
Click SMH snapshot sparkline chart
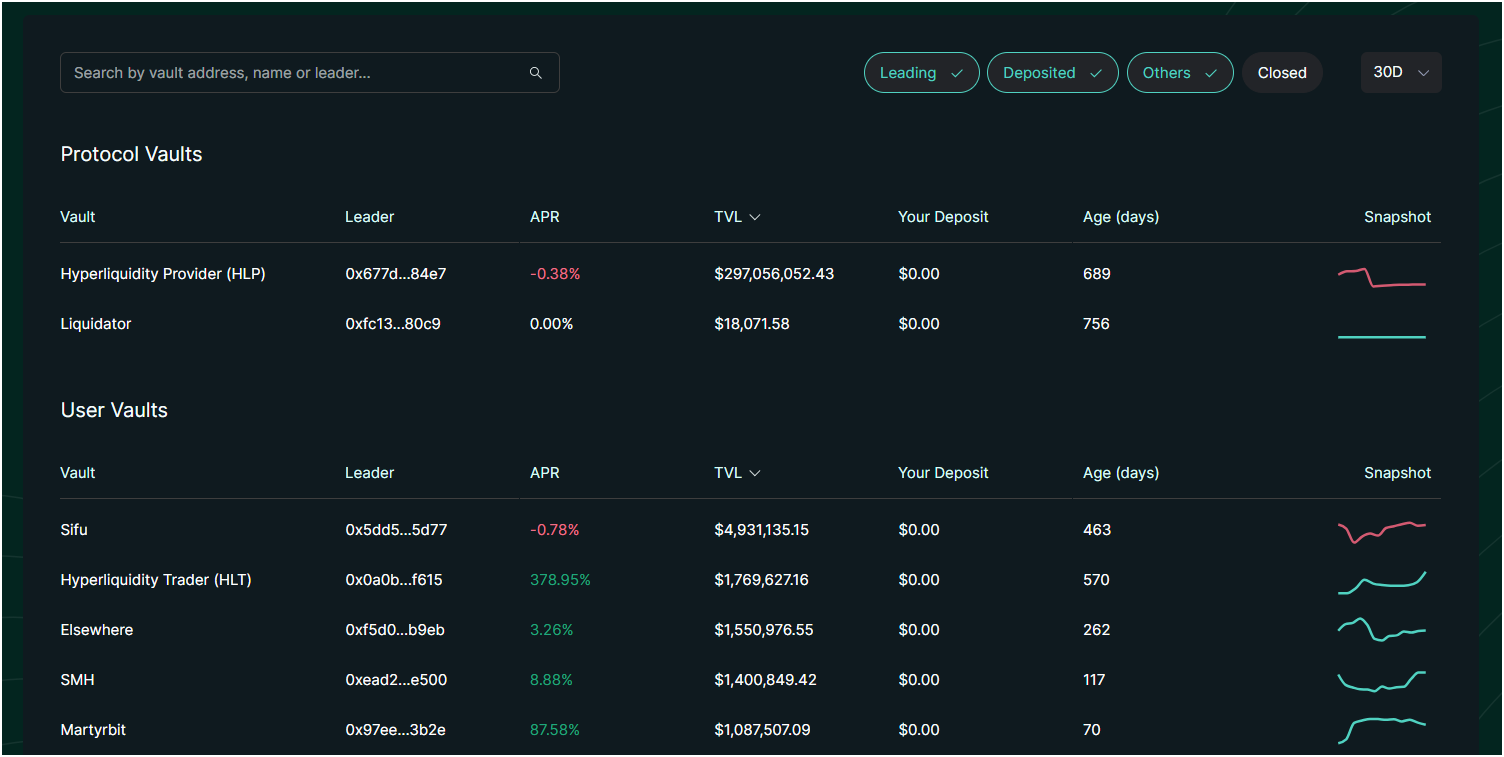point(1382,681)
